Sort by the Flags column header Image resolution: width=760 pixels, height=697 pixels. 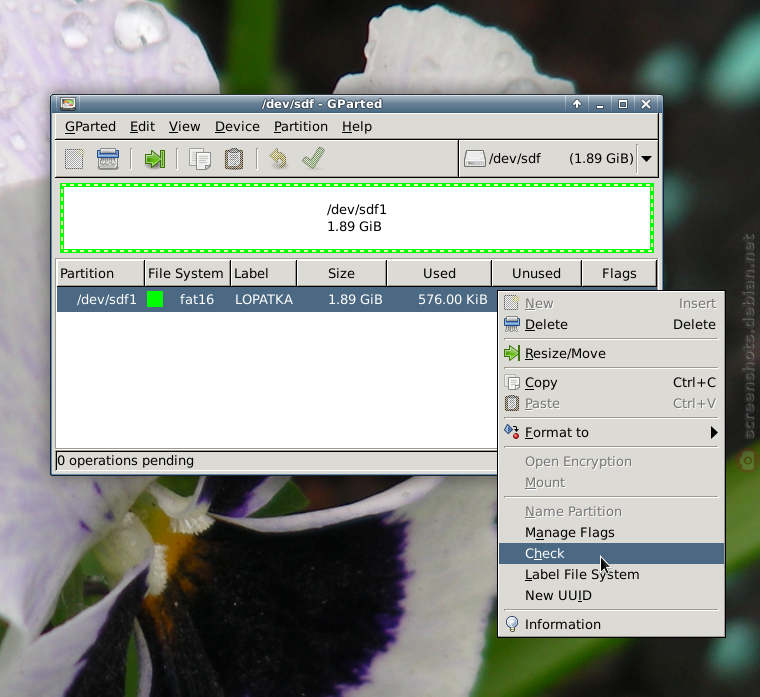click(x=619, y=273)
